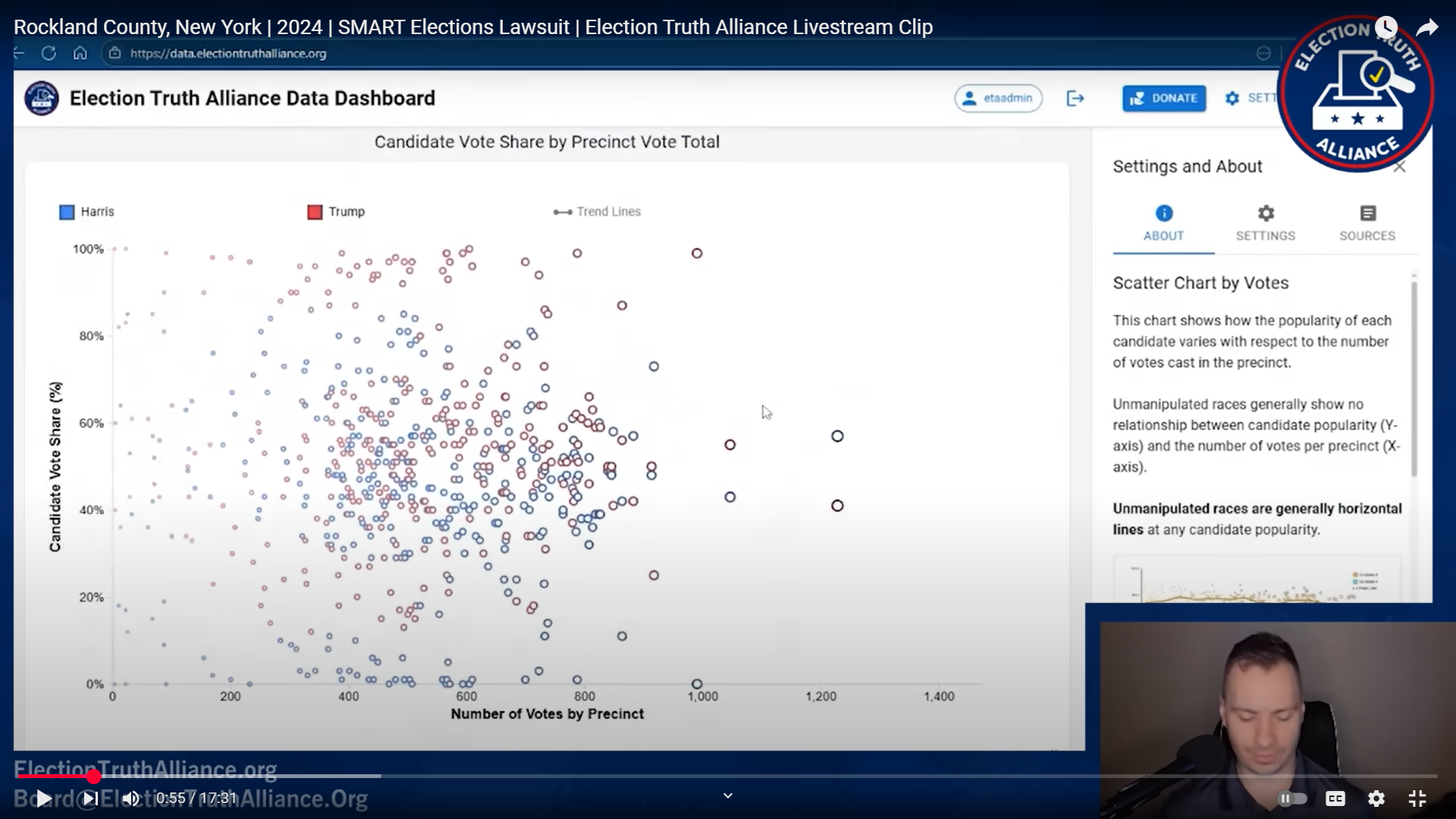Screen dimensions: 1456x819
Task: Mute the video volume
Action: click(x=130, y=799)
